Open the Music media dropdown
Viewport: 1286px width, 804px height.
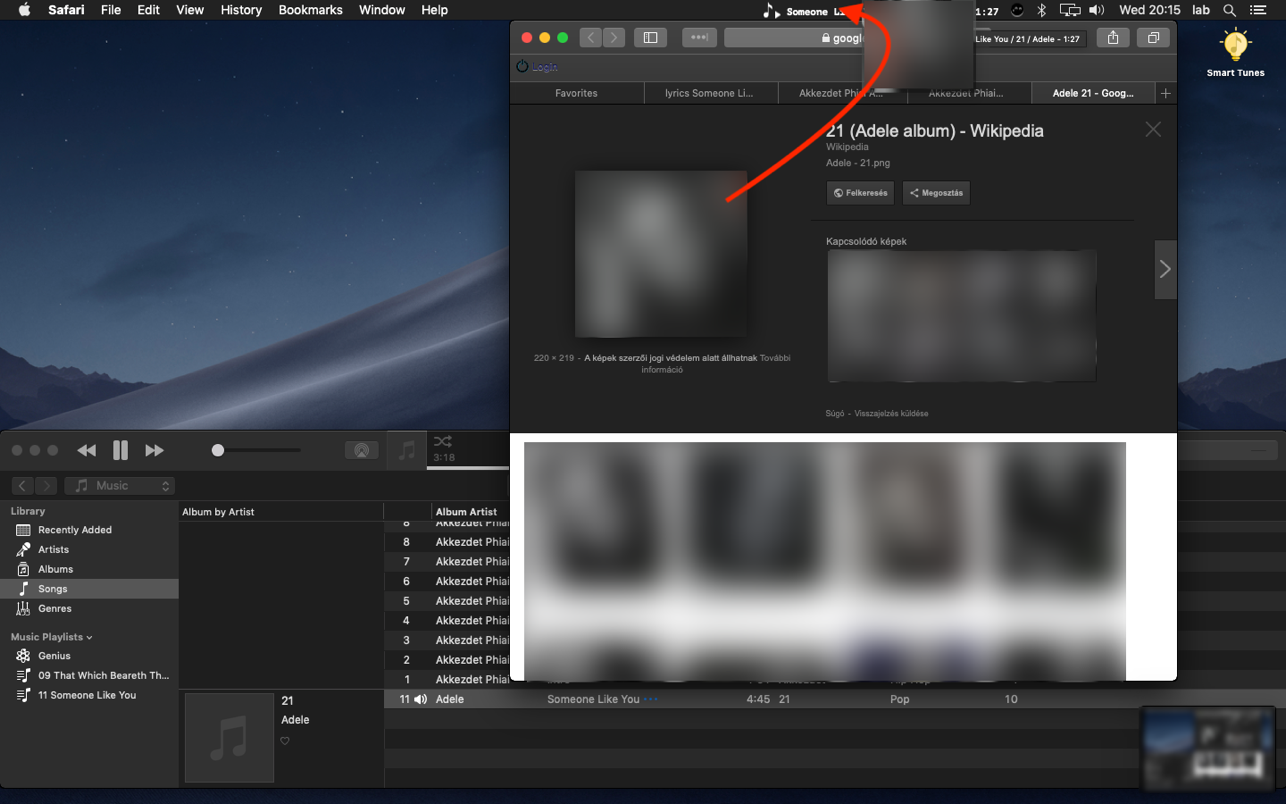pyautogui.click(x=120, y=486)
